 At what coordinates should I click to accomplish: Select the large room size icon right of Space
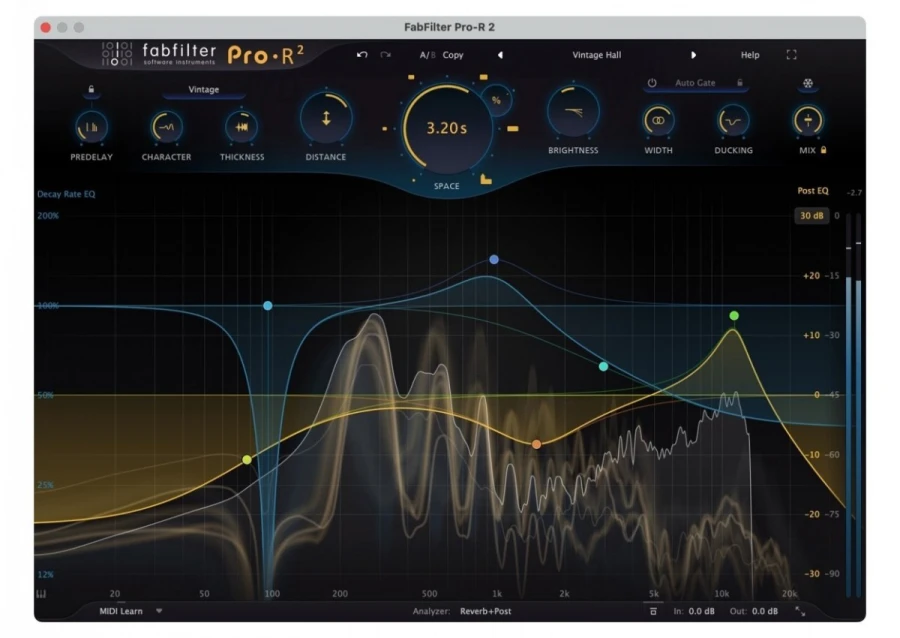click(x=513, y=129)
